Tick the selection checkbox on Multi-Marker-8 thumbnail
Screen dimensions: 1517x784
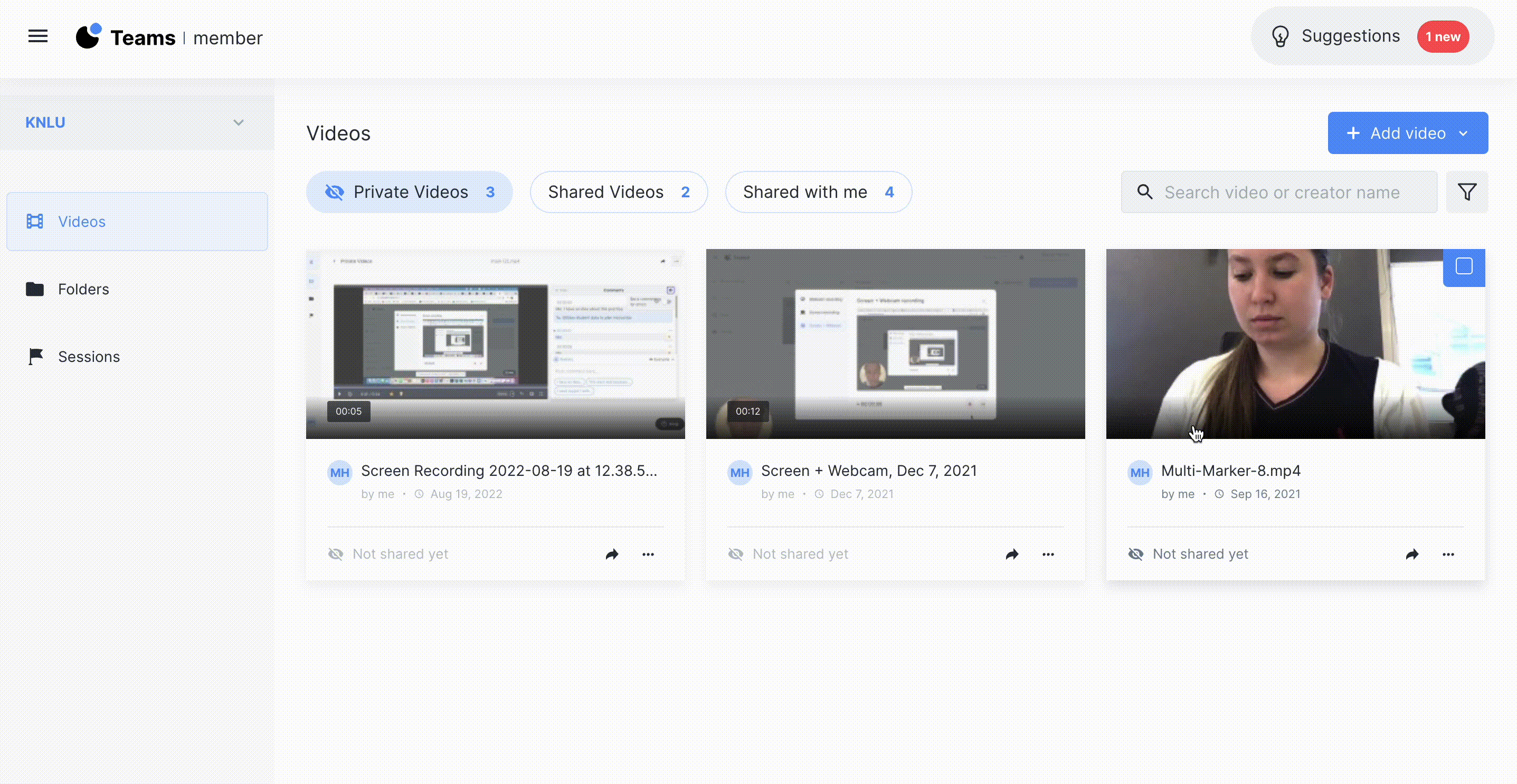click(1463, 266)
